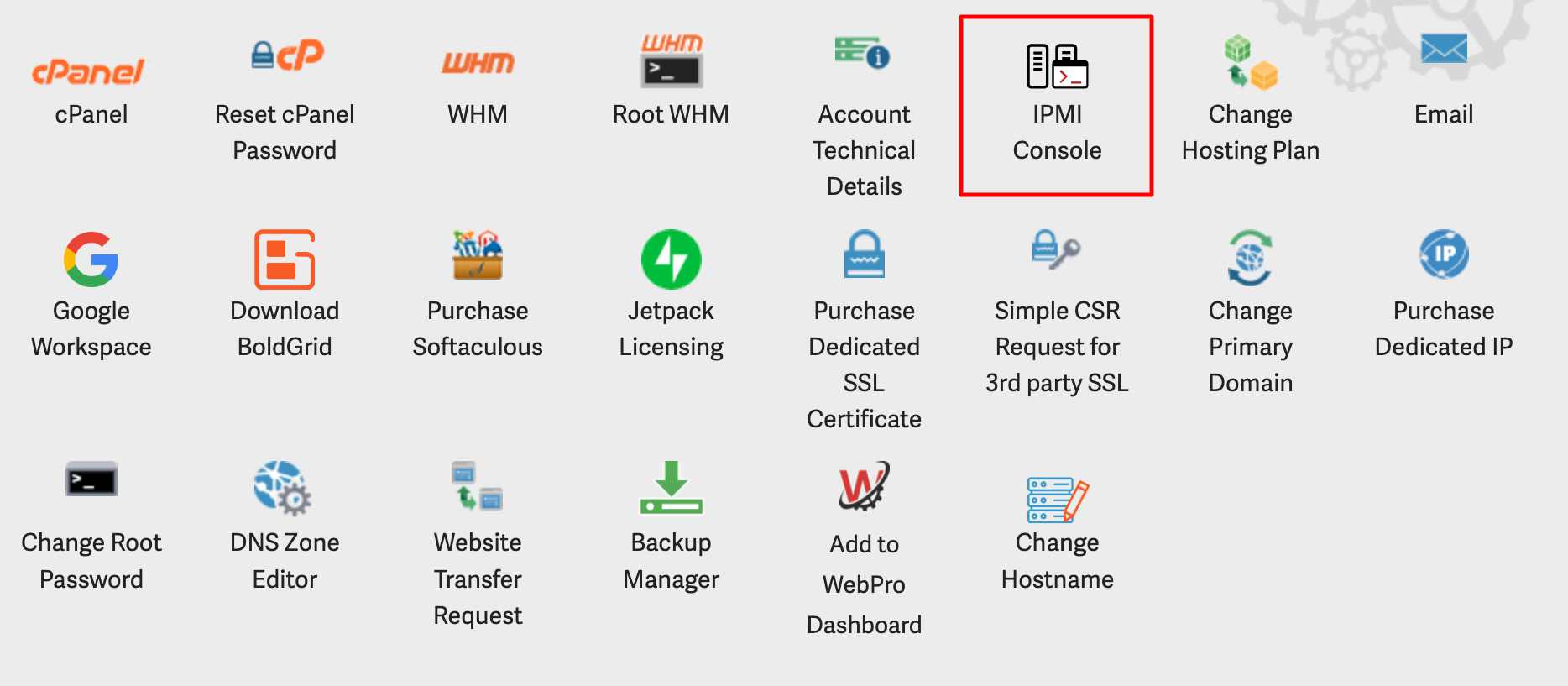
Task: Open Add to WebPro Dashboard text link
Action: (864, 584)
